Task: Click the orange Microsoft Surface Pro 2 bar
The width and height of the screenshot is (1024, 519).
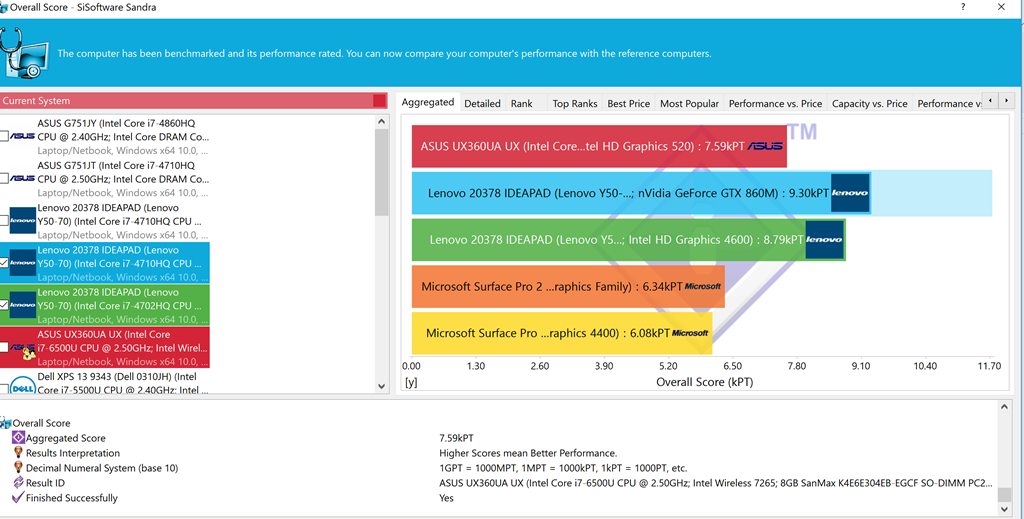Action: pos(567,286)
